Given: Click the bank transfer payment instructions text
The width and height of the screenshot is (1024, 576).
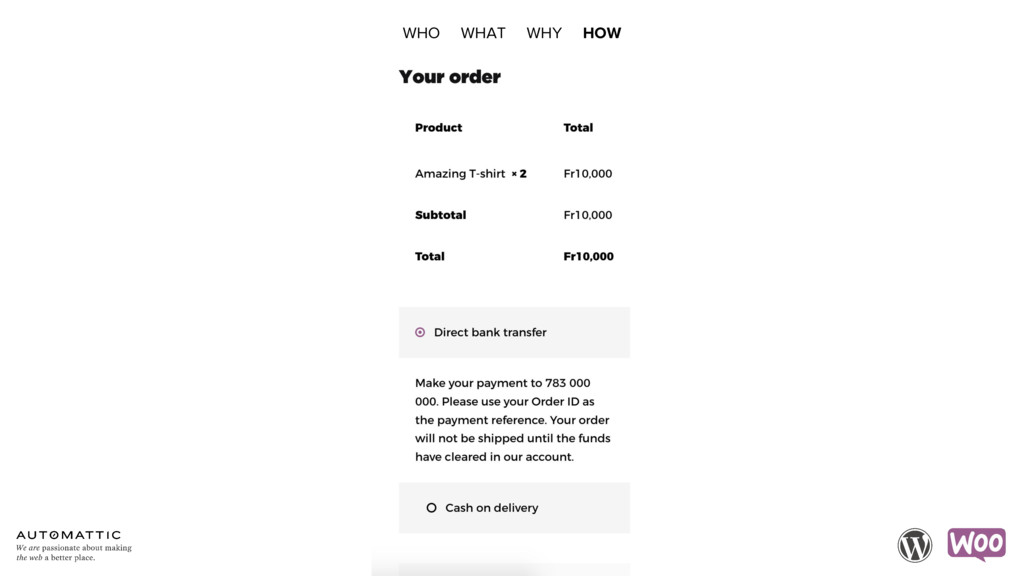Looking at the screenshot, I should pyautogui.click(x=513, y=420).
